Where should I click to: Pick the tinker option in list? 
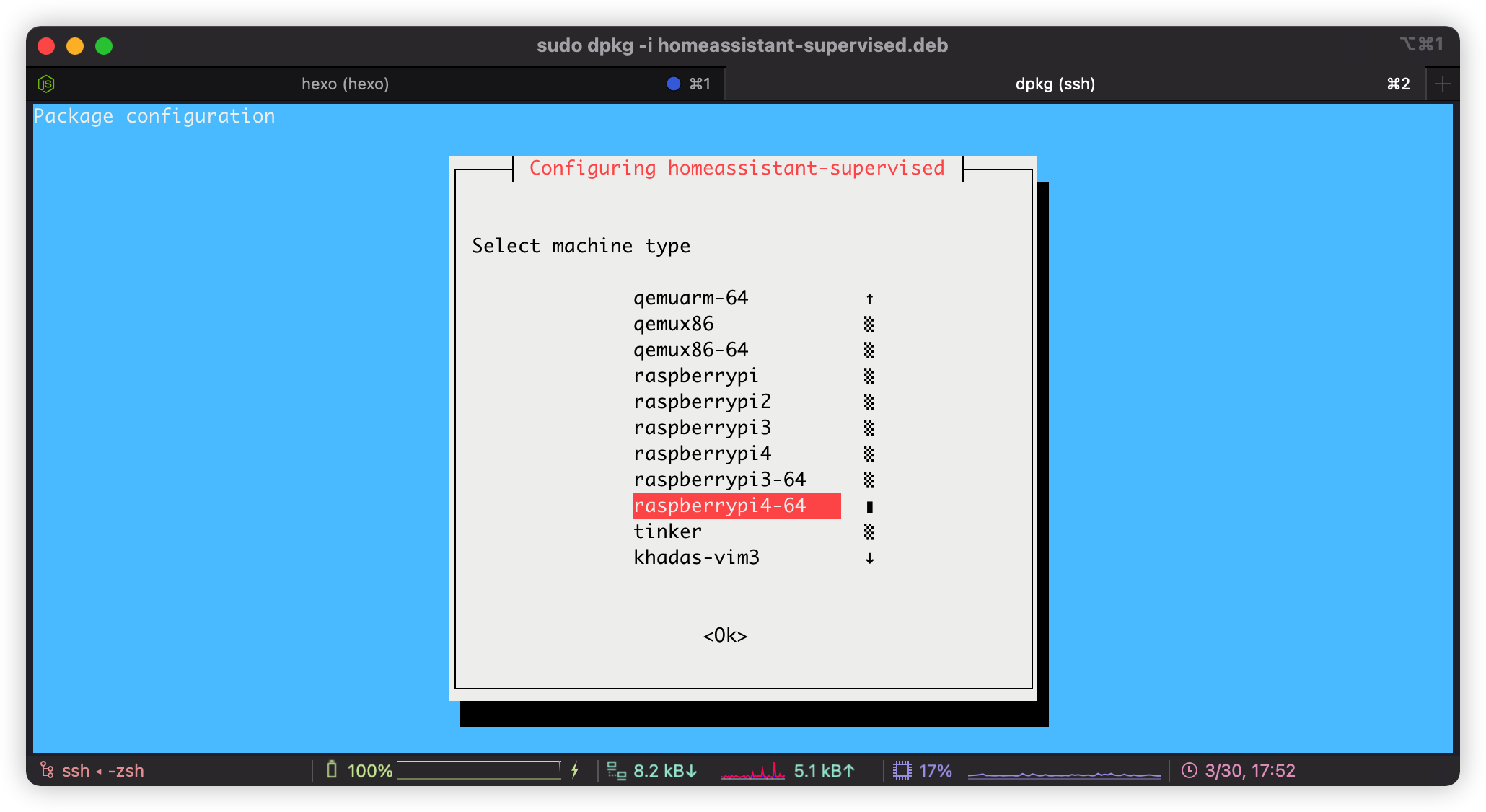click(x=667, y=531)
